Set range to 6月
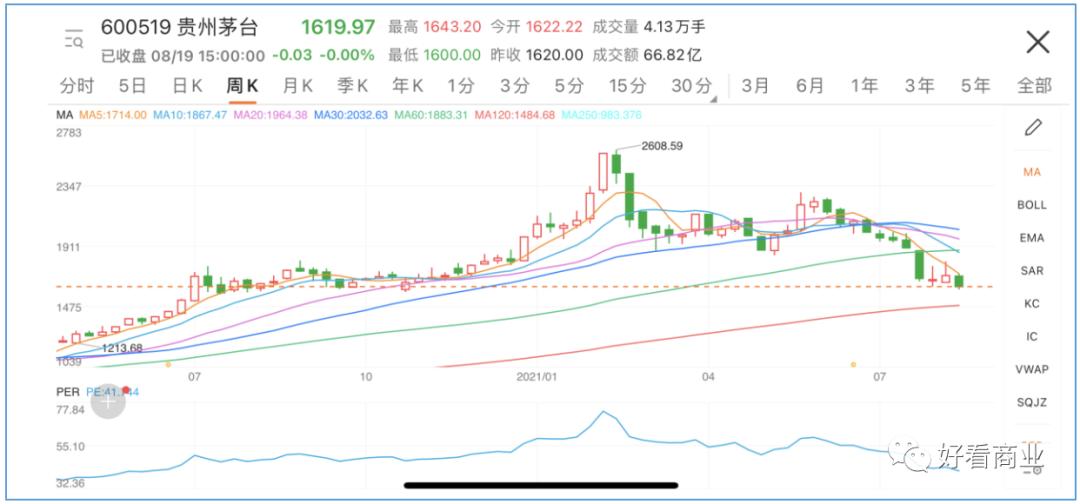Screen dimensions: 1080x504 [x=810, y=85]
